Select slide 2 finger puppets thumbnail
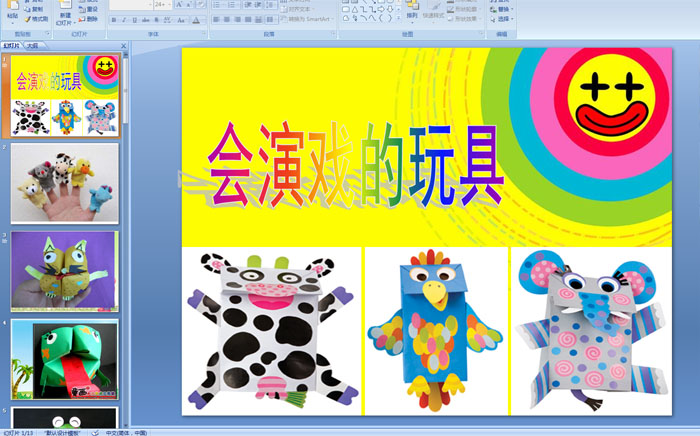Image resolution: width=700 pixels, height=436 pixels. pyautogui.click(x=65, y=183)
